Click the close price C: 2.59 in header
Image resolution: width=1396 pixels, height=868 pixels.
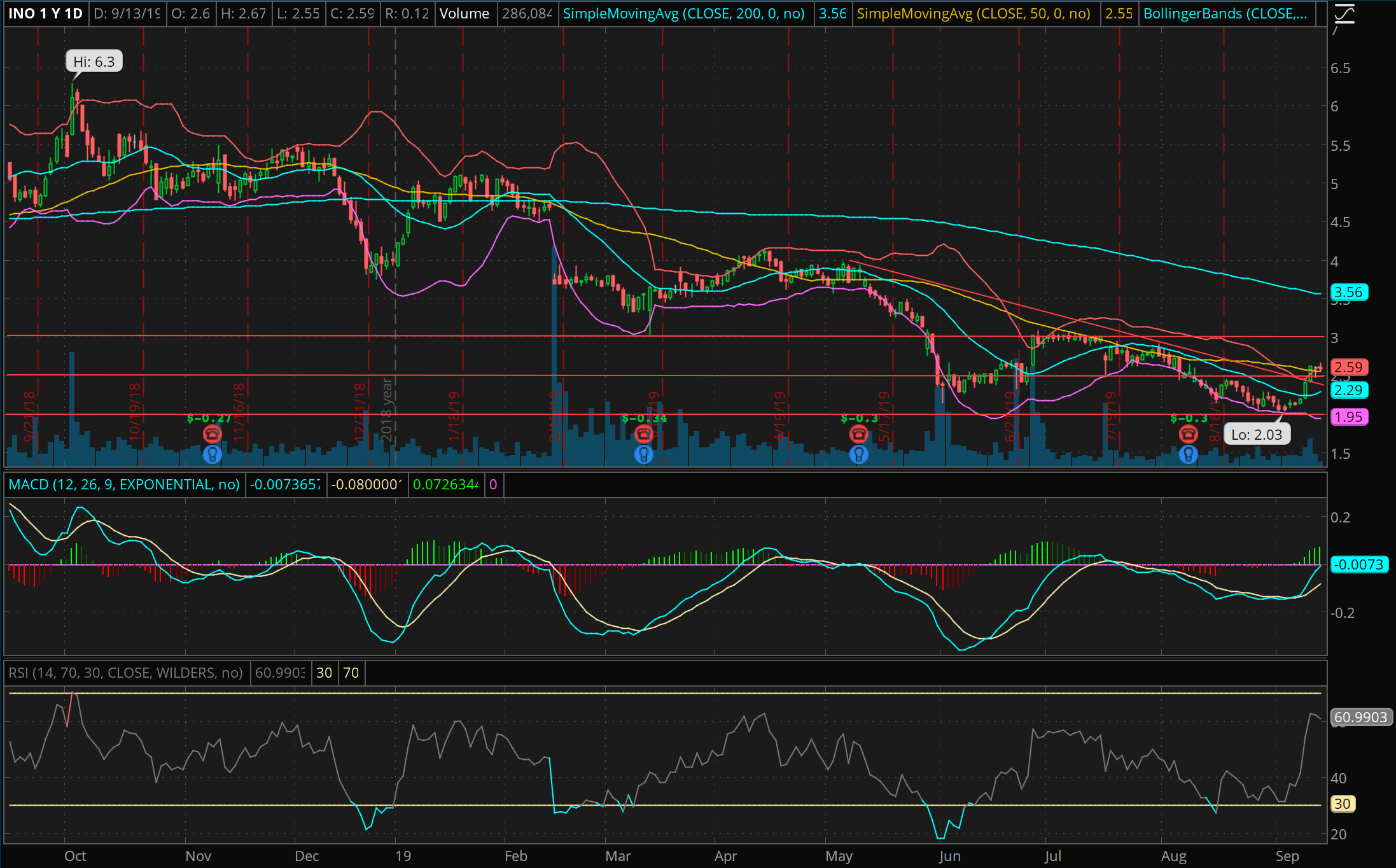[x=352, y=13]
